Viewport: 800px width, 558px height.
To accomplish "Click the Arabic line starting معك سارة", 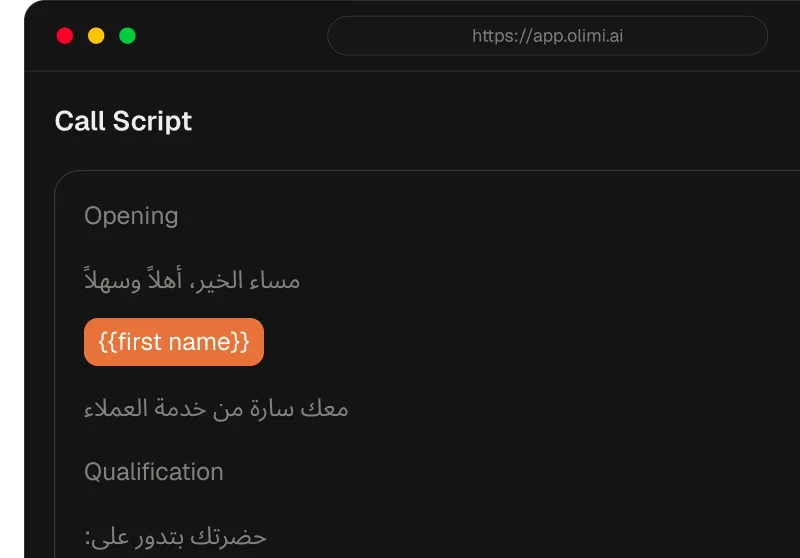I will click(x=216, y=409).
